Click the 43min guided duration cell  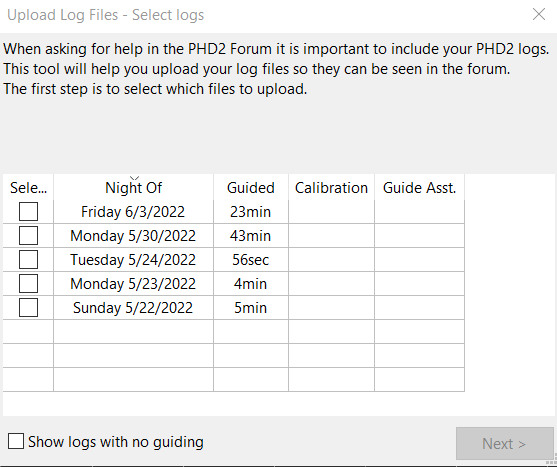(x=251, y=236)
